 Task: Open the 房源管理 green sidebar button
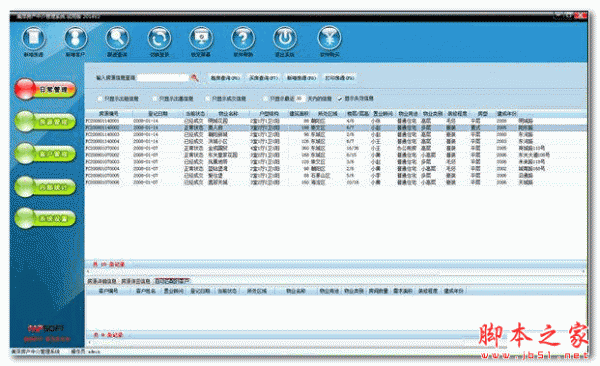click(x=45, y=122)
